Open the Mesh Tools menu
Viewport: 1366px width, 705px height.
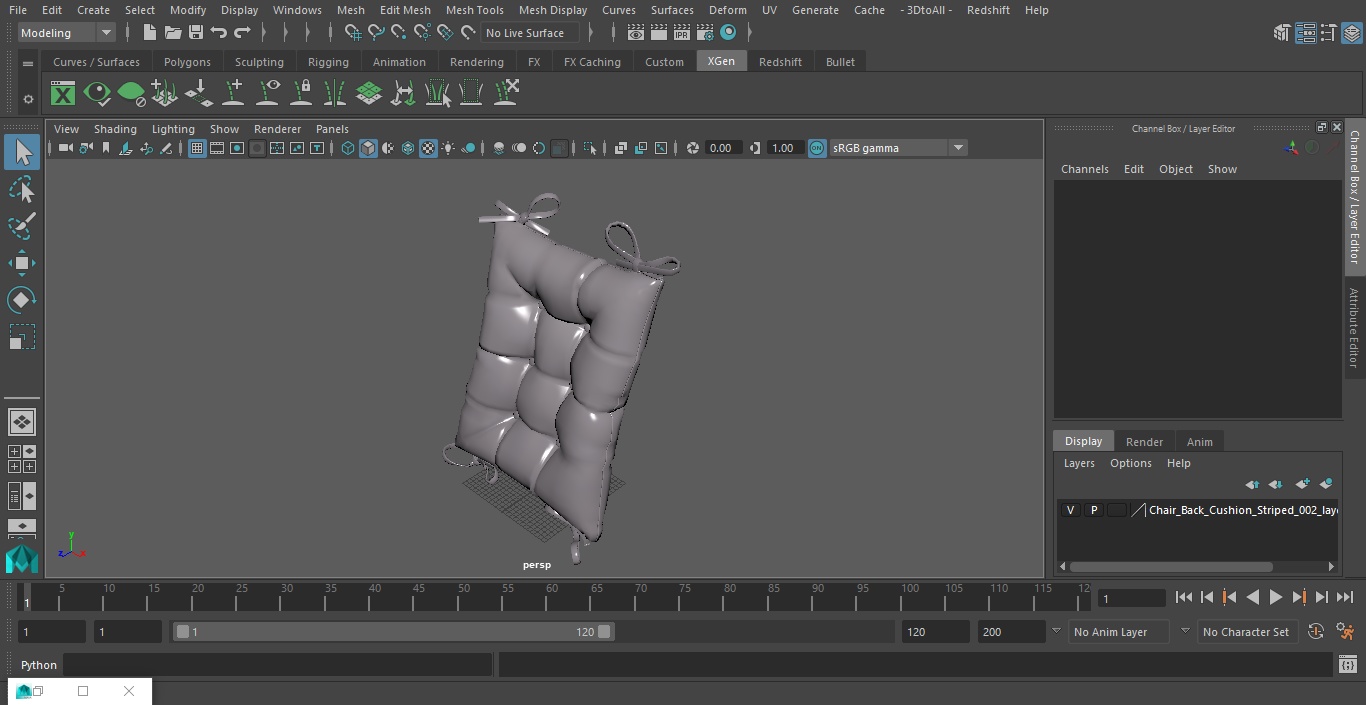pyautogui.click(x=474, y=10)
